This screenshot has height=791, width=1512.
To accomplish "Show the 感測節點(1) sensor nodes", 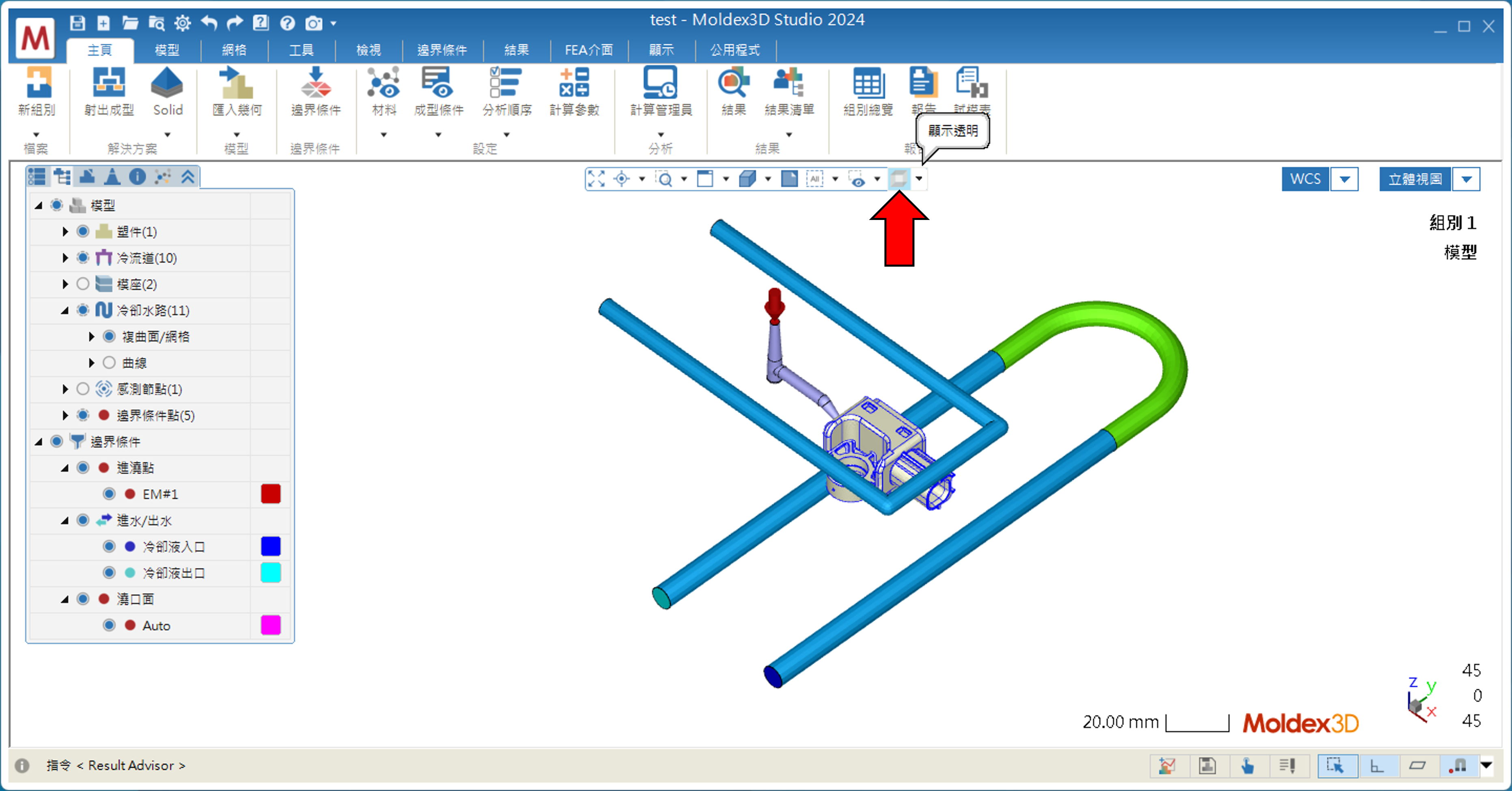I will (x=83, y=389).
